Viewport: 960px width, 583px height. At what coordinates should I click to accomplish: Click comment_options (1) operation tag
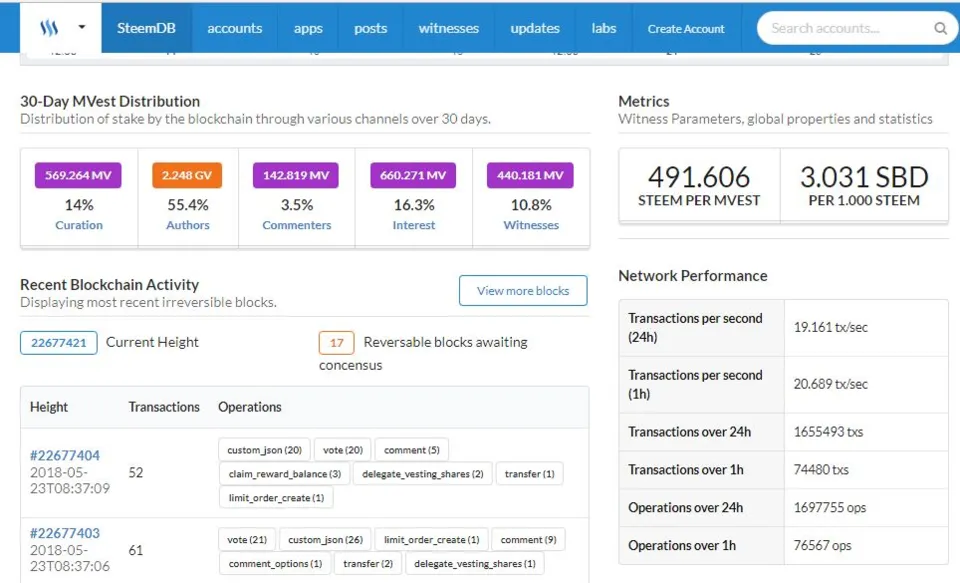275,563
